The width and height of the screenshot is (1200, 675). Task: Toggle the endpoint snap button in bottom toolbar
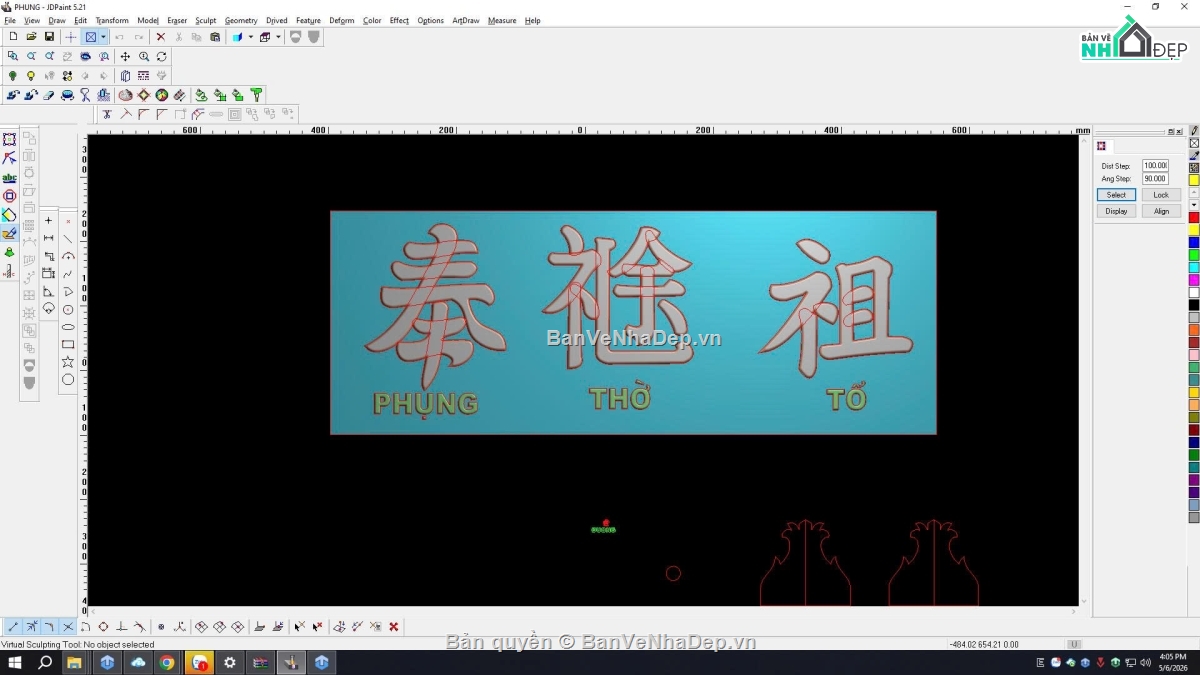[13, 627]
